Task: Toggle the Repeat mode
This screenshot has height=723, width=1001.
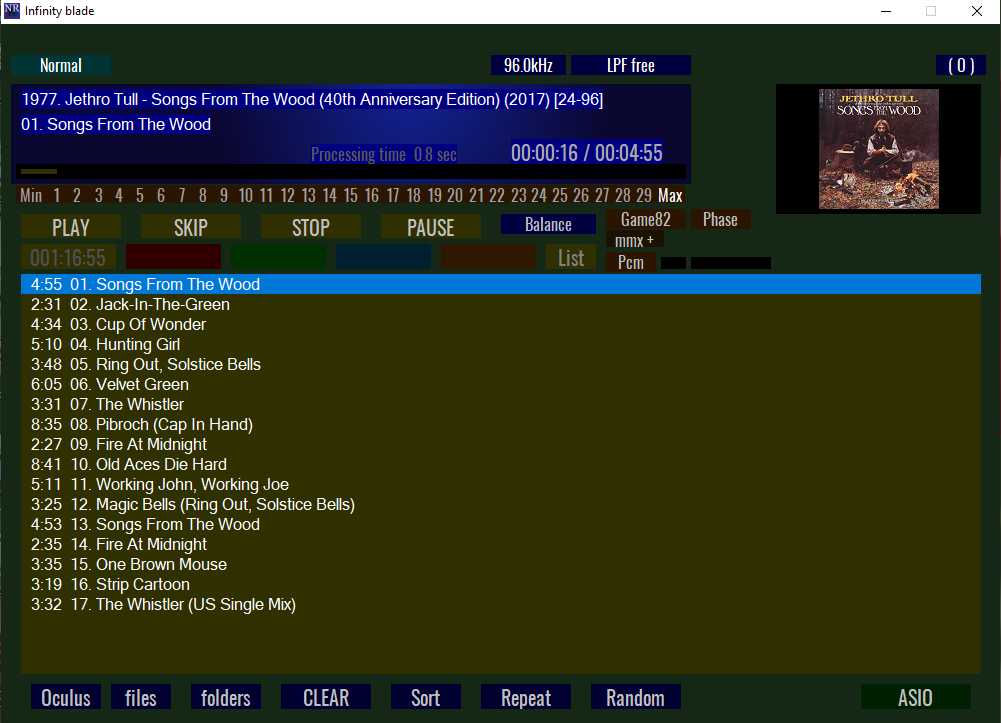Action: [x=526, y=697]
